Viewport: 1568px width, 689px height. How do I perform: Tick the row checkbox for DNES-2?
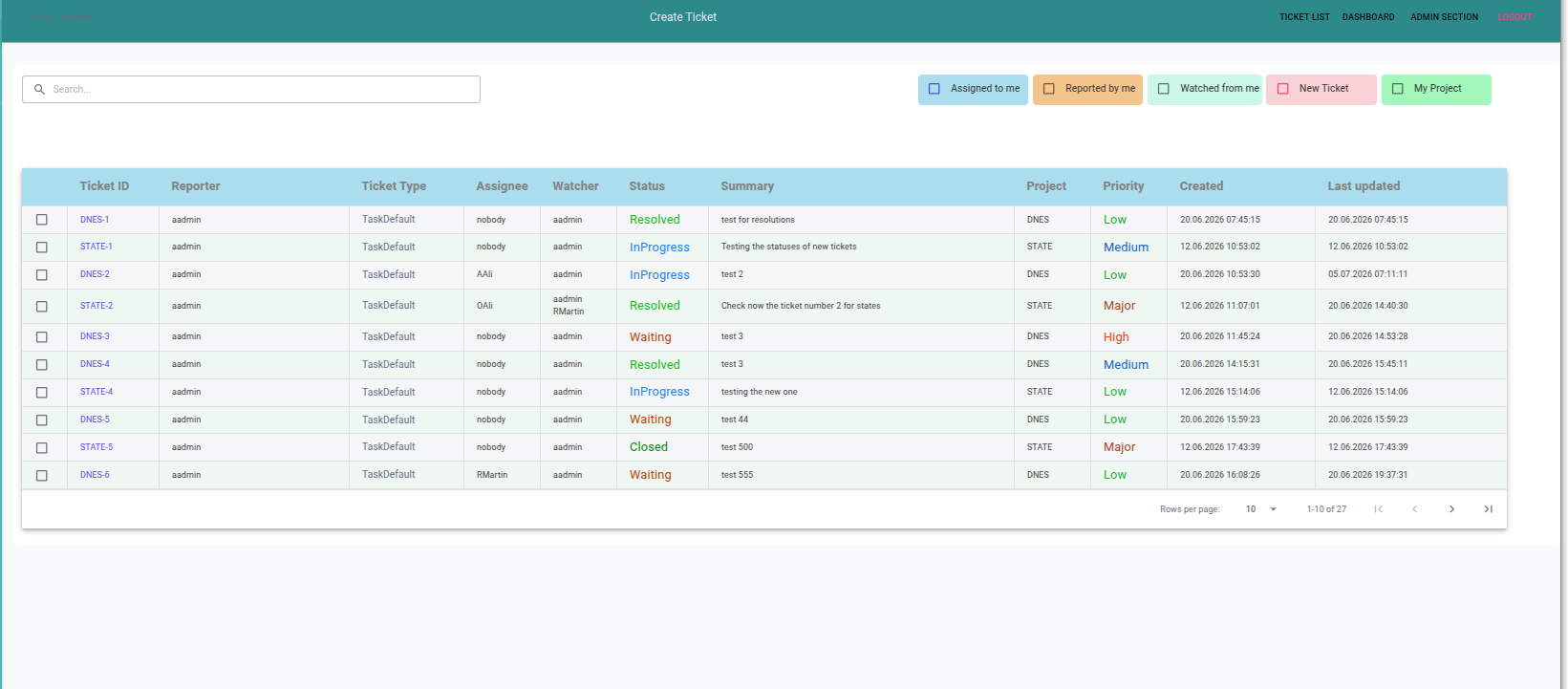[x=42, y=275]
